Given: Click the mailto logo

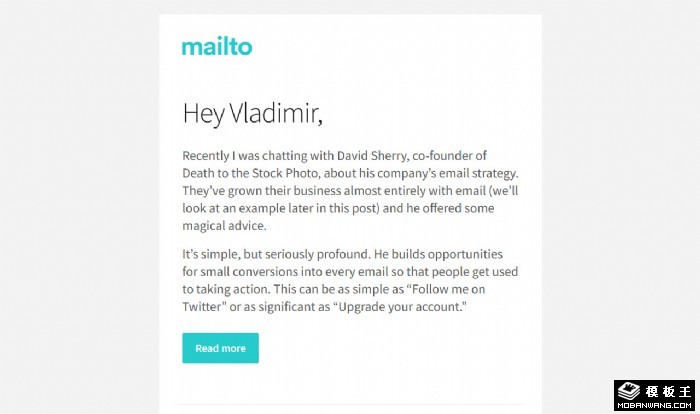Looking at the screenshot, I should pyautogui.click(x=217, y=46).
